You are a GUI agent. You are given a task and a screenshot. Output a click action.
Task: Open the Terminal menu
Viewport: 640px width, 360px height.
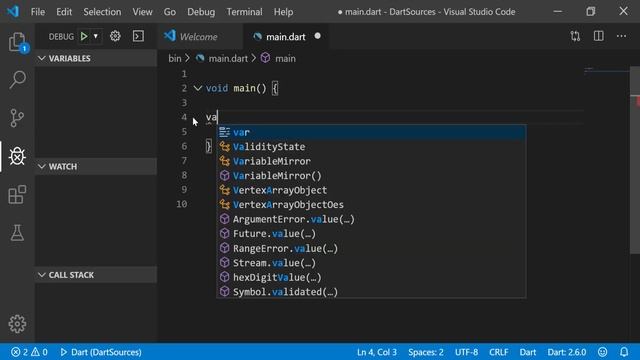coord(244,12)
